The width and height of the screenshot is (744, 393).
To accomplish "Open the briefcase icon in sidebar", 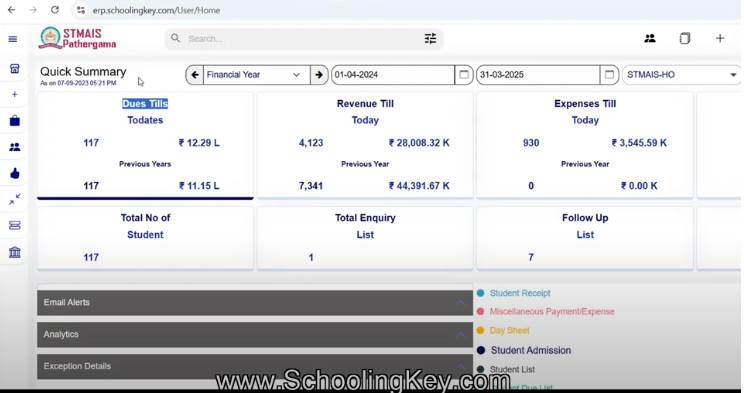I will tap(15, 121).
